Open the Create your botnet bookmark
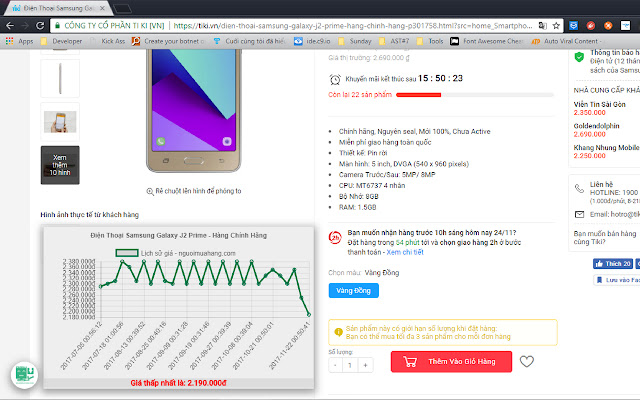This screenshot has width=640, height=400. (x=169, y=41)
